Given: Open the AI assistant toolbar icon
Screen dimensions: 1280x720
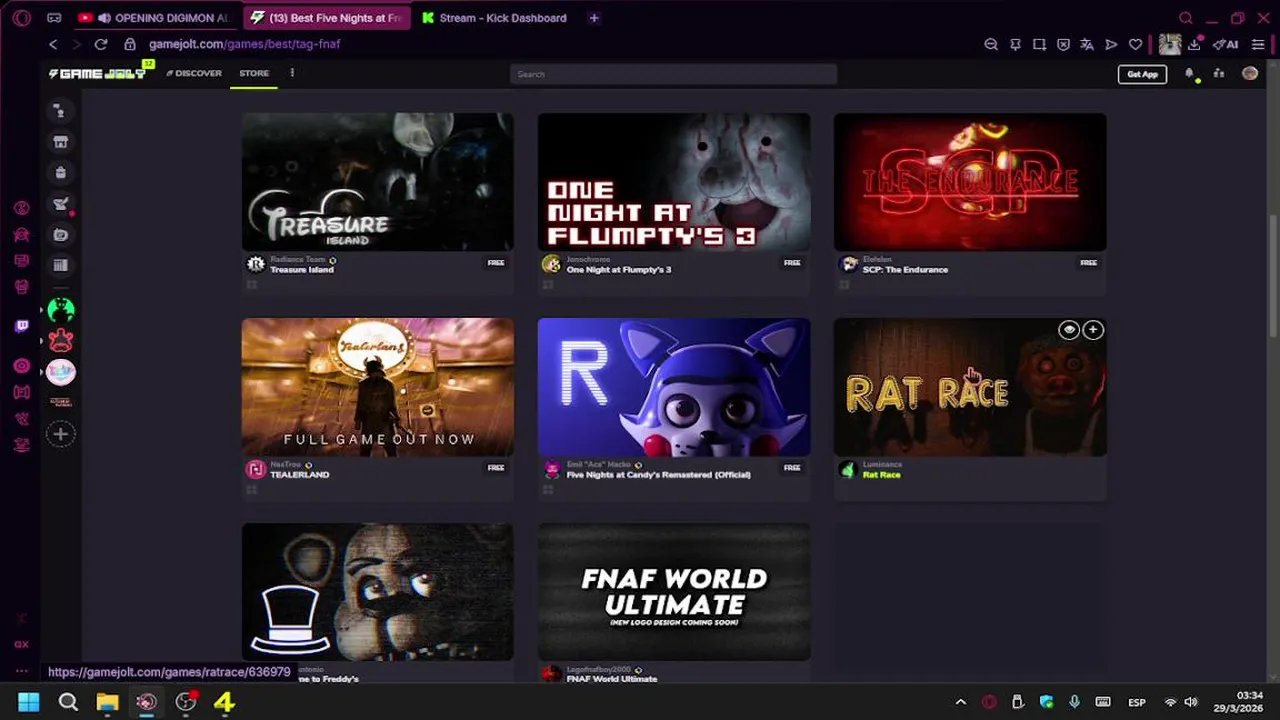Looking at the screenshot, I should [1226, 44].
